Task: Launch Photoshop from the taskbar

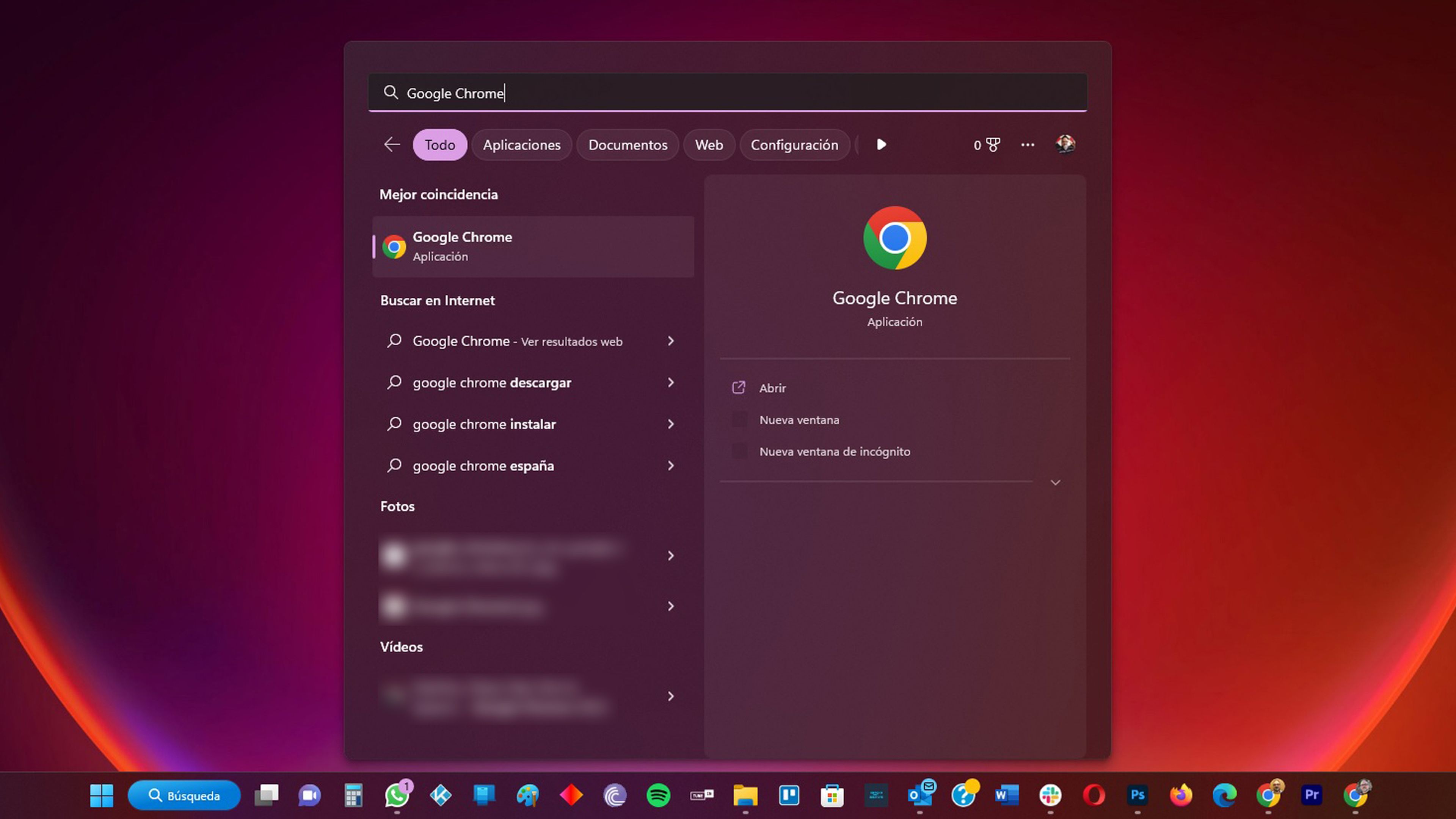Action: click(x=1137, y=795)
